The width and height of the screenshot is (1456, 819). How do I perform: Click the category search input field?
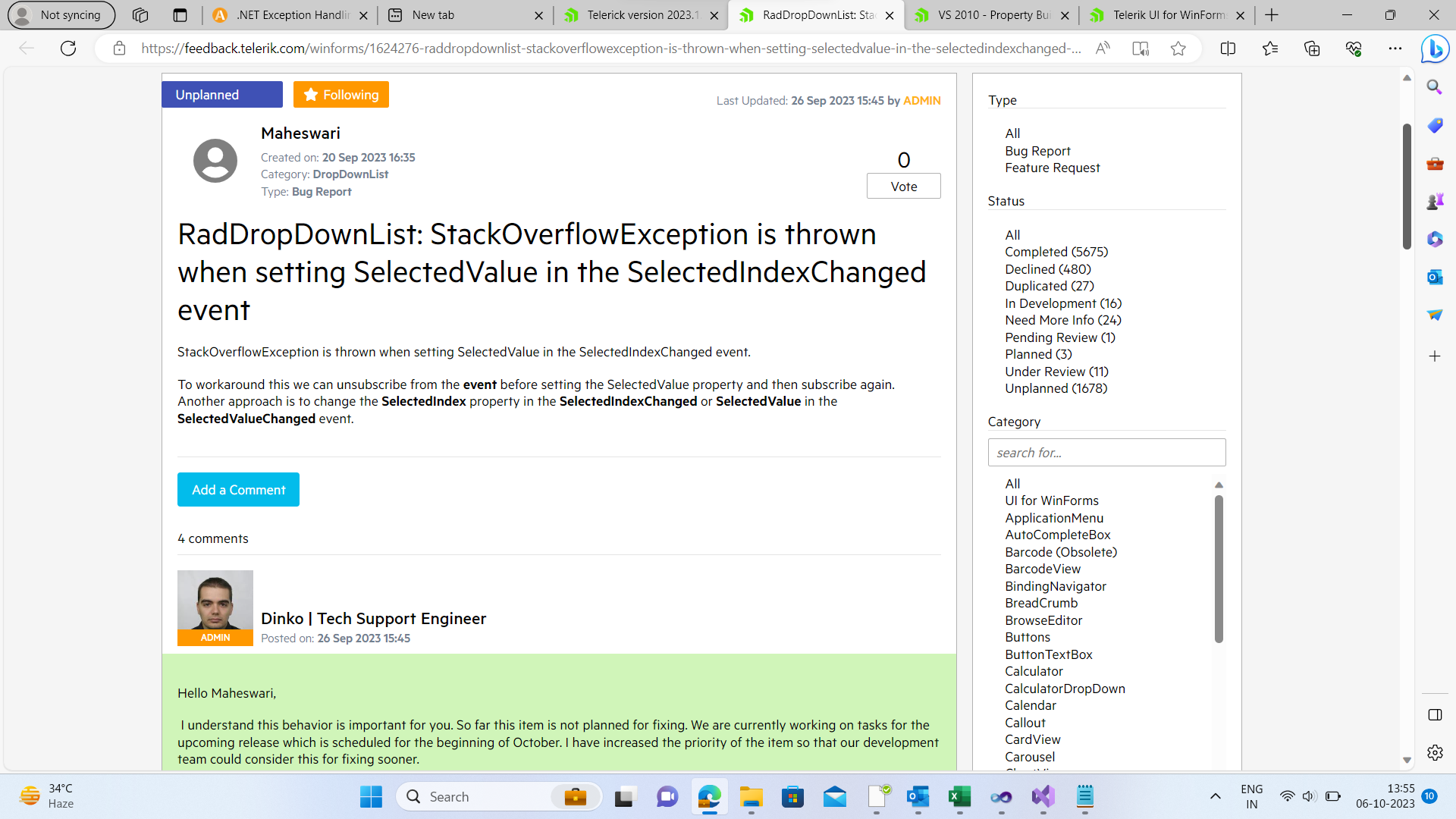[1106, 453]
